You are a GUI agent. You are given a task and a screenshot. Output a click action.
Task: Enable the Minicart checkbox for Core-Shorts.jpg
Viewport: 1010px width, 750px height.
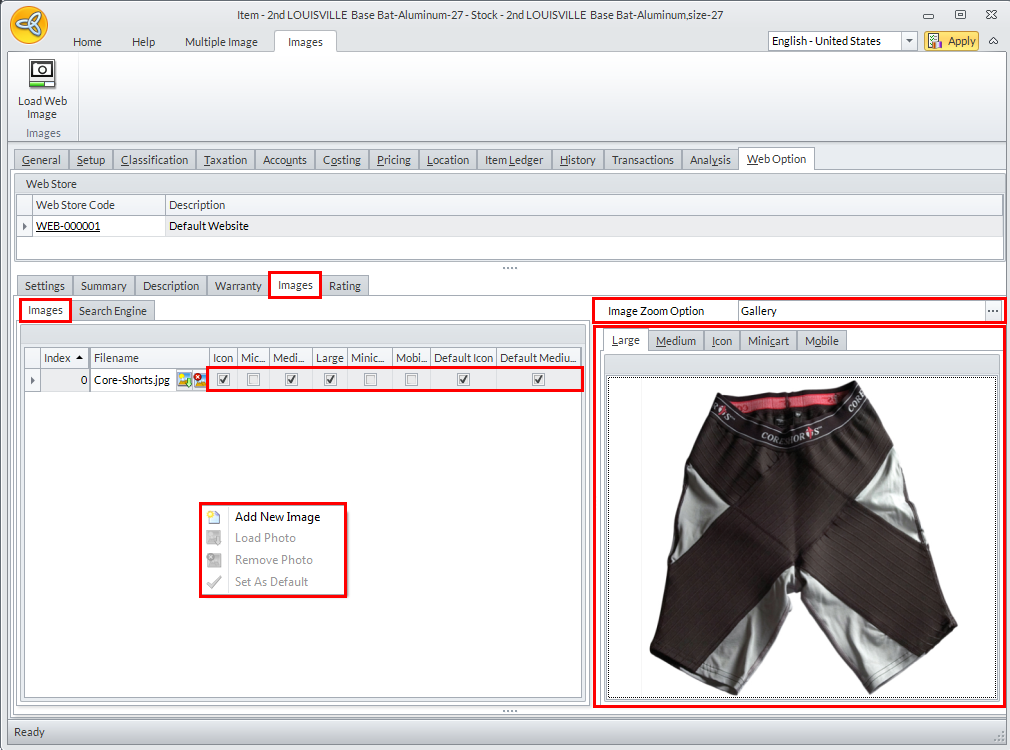370,380
